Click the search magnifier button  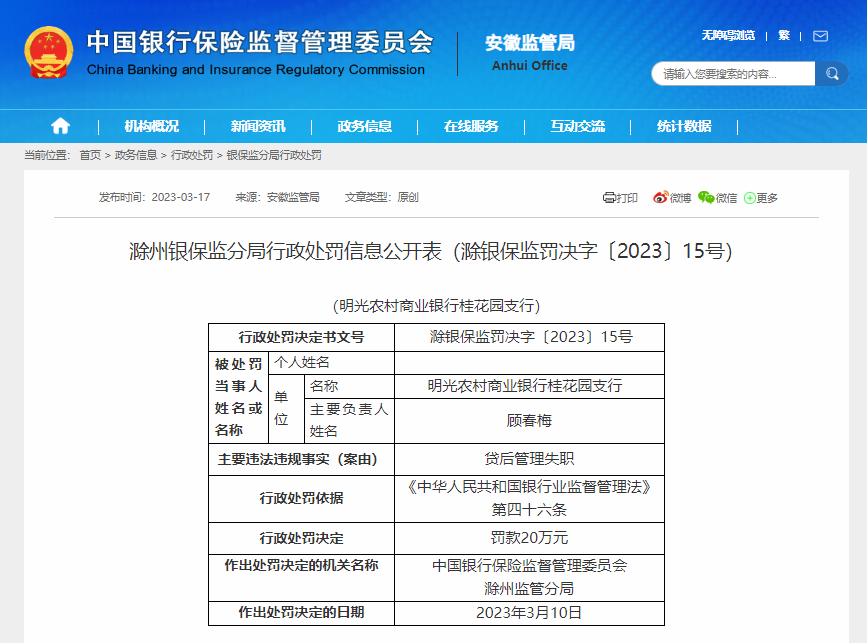coord(832,74)
